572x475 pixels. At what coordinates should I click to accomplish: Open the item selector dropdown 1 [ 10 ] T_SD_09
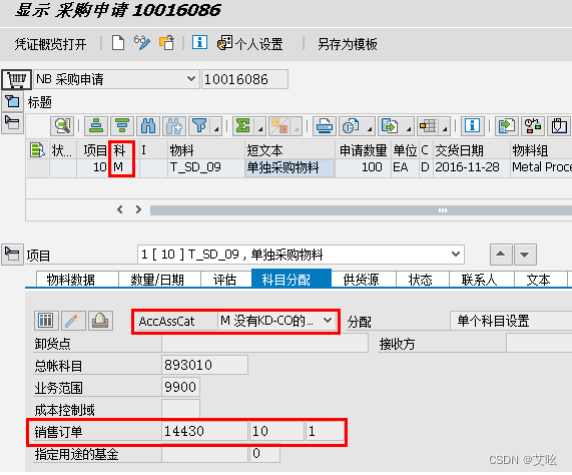click(301, 254)
